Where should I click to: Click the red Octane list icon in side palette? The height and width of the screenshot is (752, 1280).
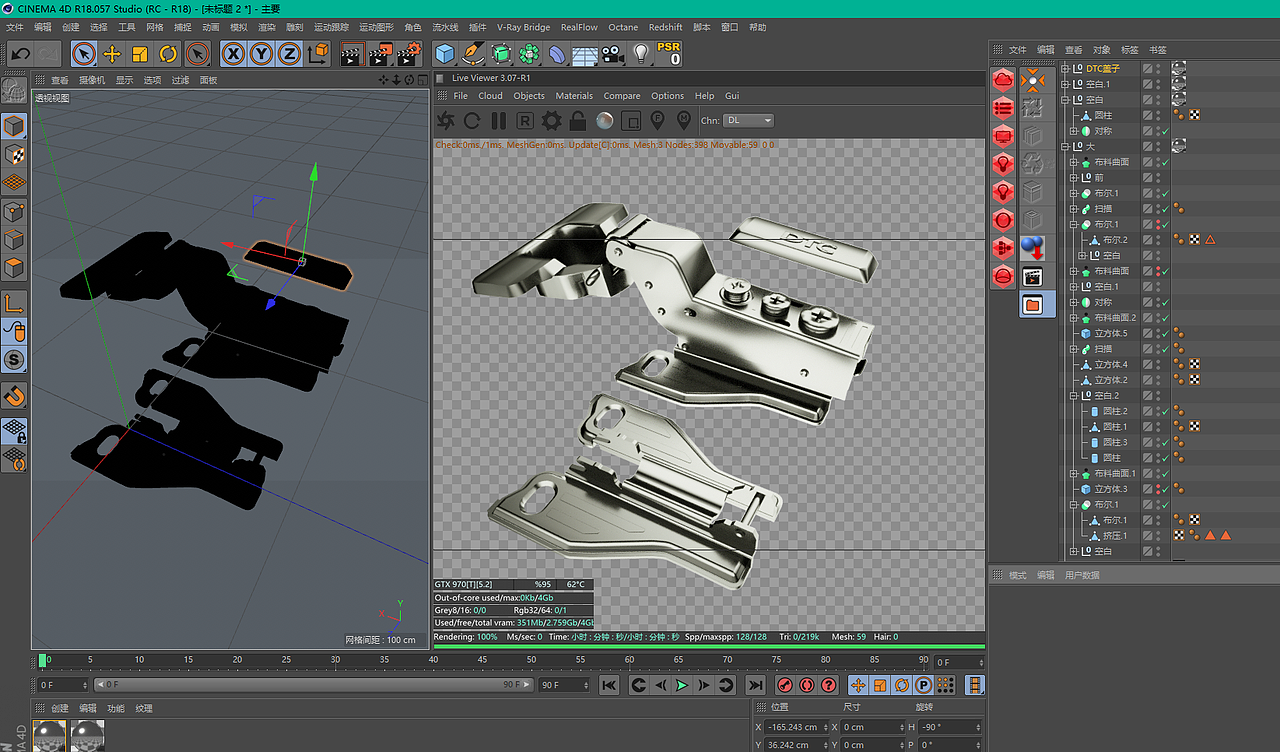coord(1003,108)
